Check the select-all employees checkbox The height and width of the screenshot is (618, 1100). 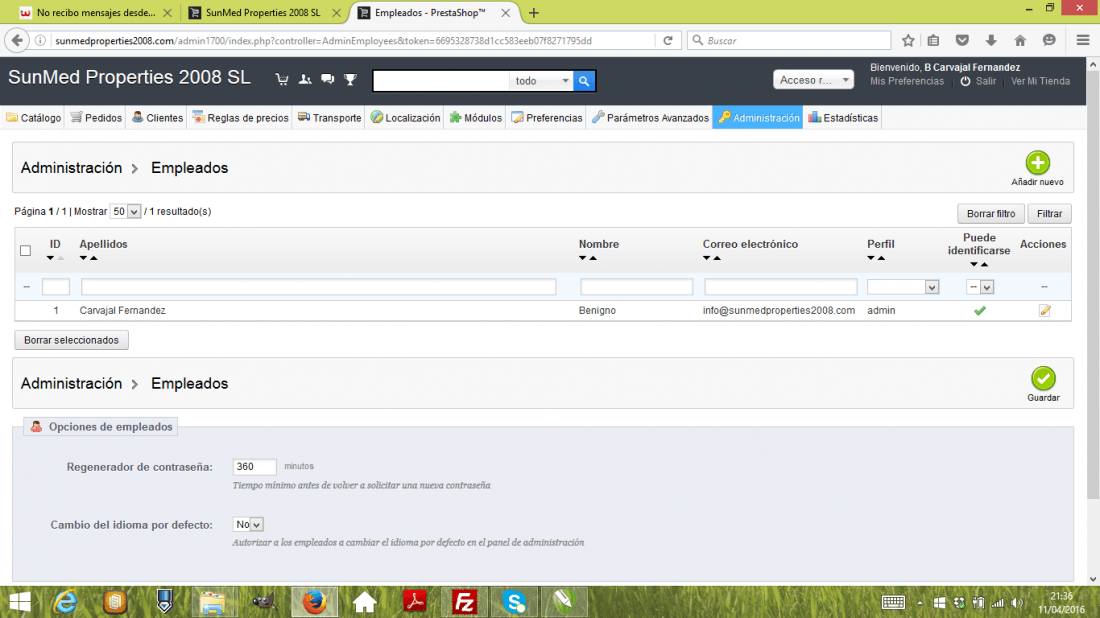click(x=25, y=250)
